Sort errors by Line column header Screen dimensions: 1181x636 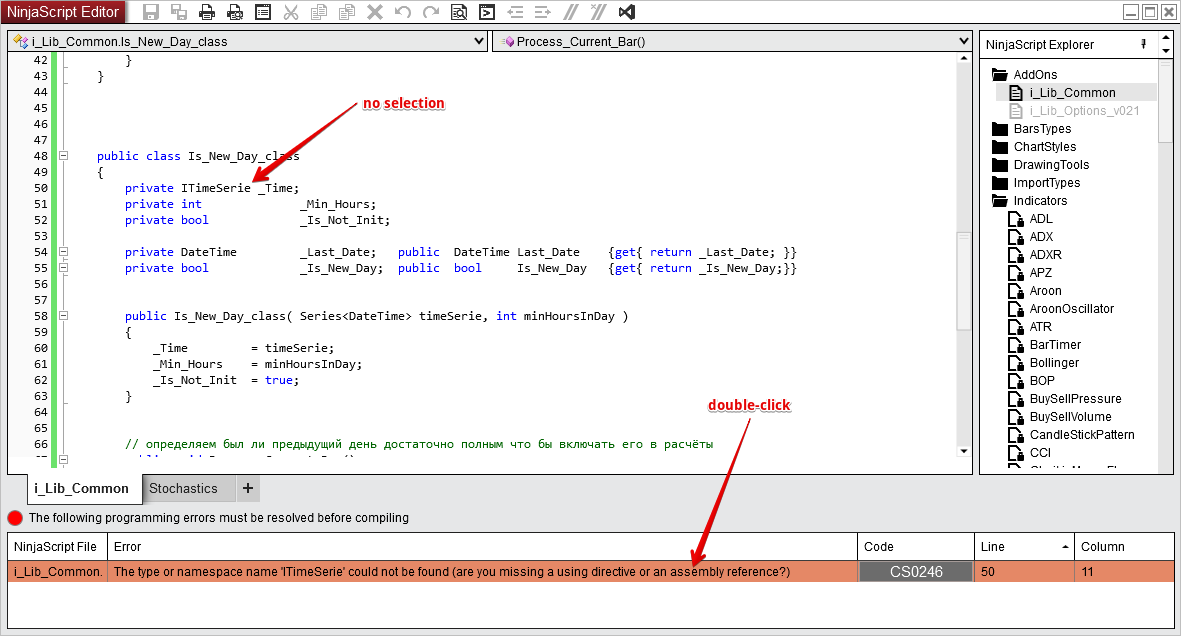point(1024,547)
